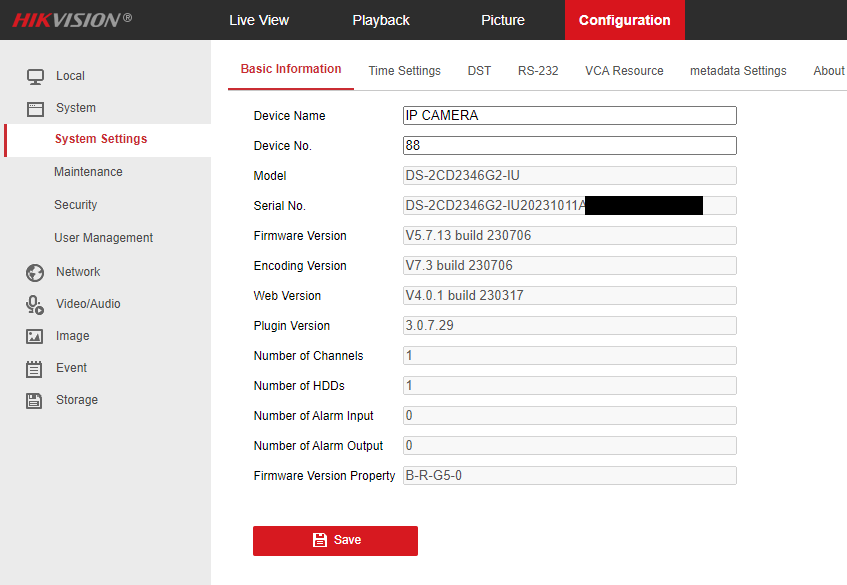847x585 pixels.
Task: Click the Network globe icon
Action: [x=35, y=272]
